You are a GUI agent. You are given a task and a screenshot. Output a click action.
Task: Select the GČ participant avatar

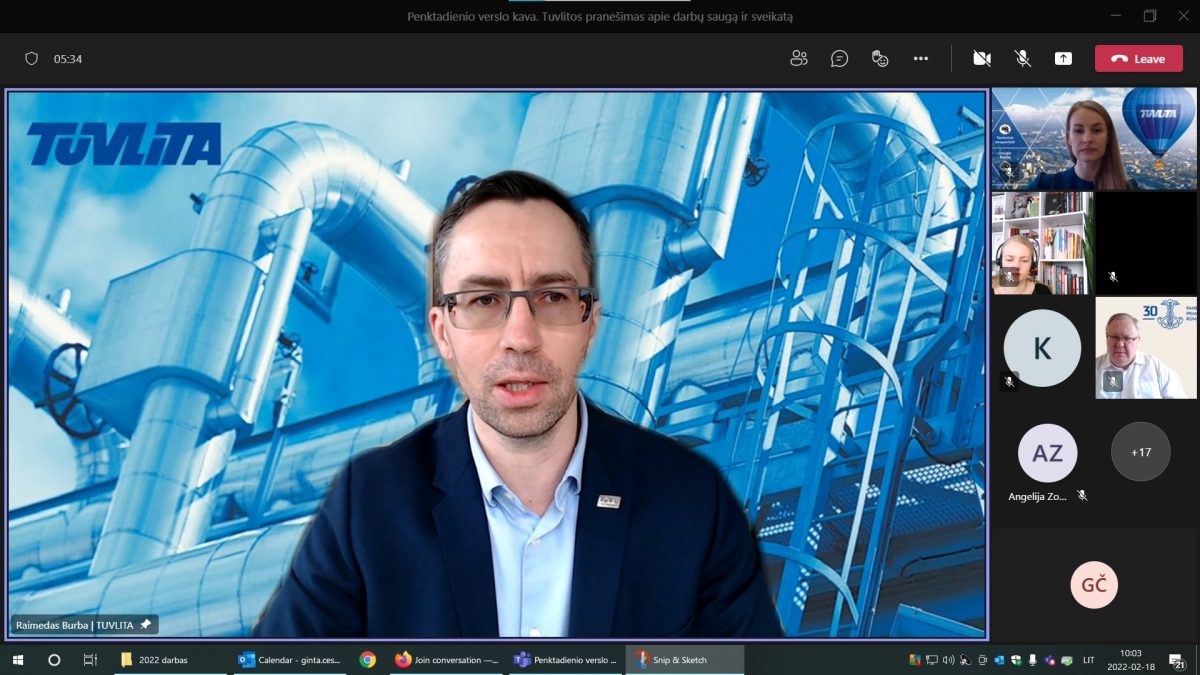[1094, 585]
